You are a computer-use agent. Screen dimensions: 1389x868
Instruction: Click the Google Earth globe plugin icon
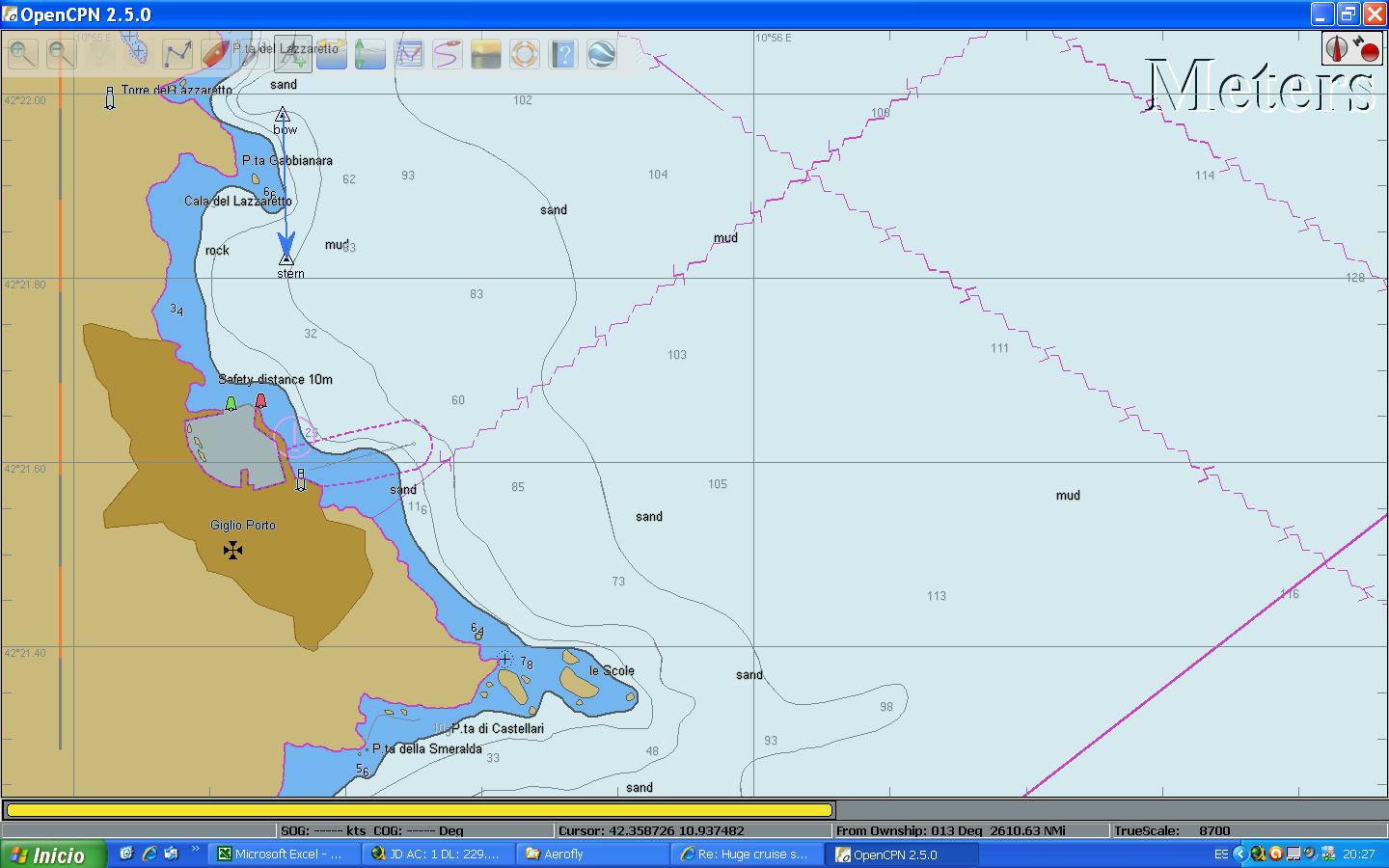602,54
